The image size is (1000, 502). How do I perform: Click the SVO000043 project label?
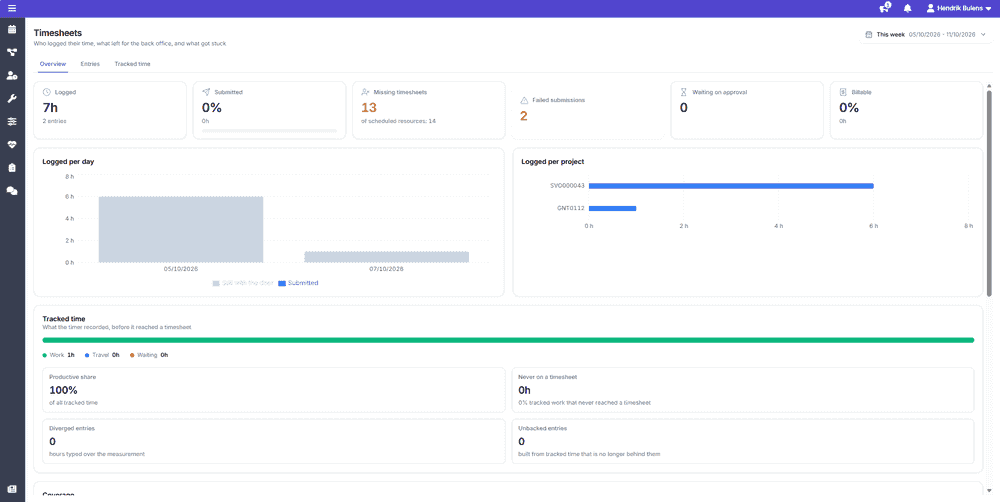(568, 186)
